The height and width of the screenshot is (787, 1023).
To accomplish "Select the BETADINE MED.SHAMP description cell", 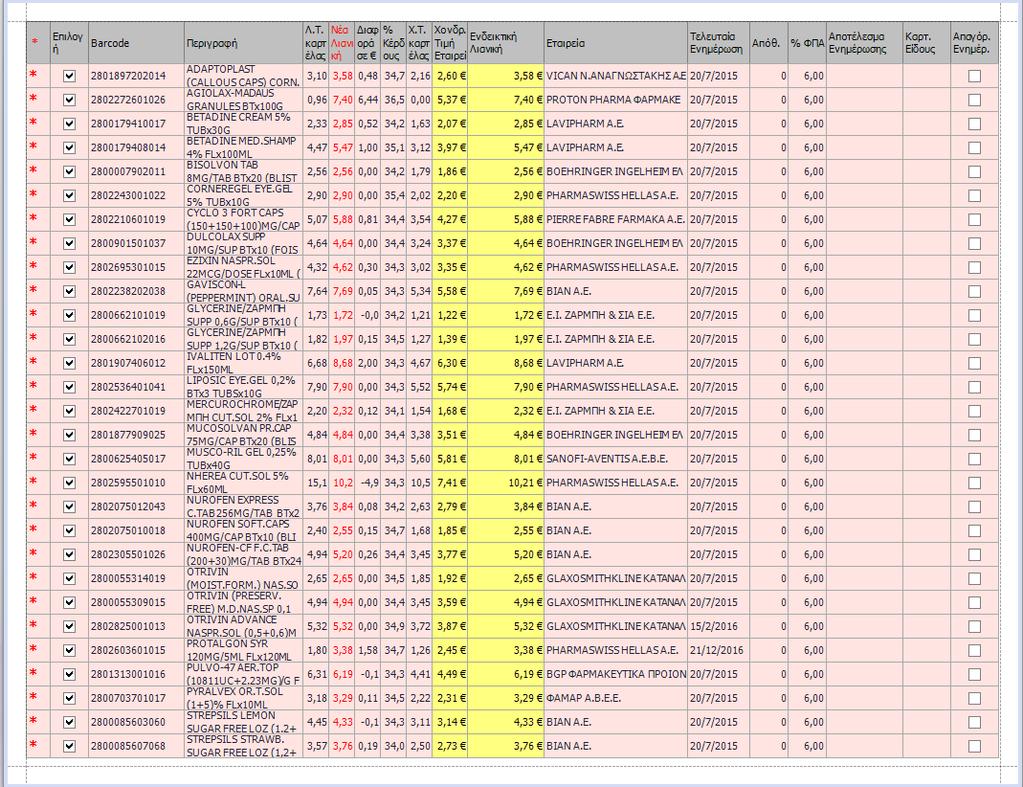I will pos(243,148).
